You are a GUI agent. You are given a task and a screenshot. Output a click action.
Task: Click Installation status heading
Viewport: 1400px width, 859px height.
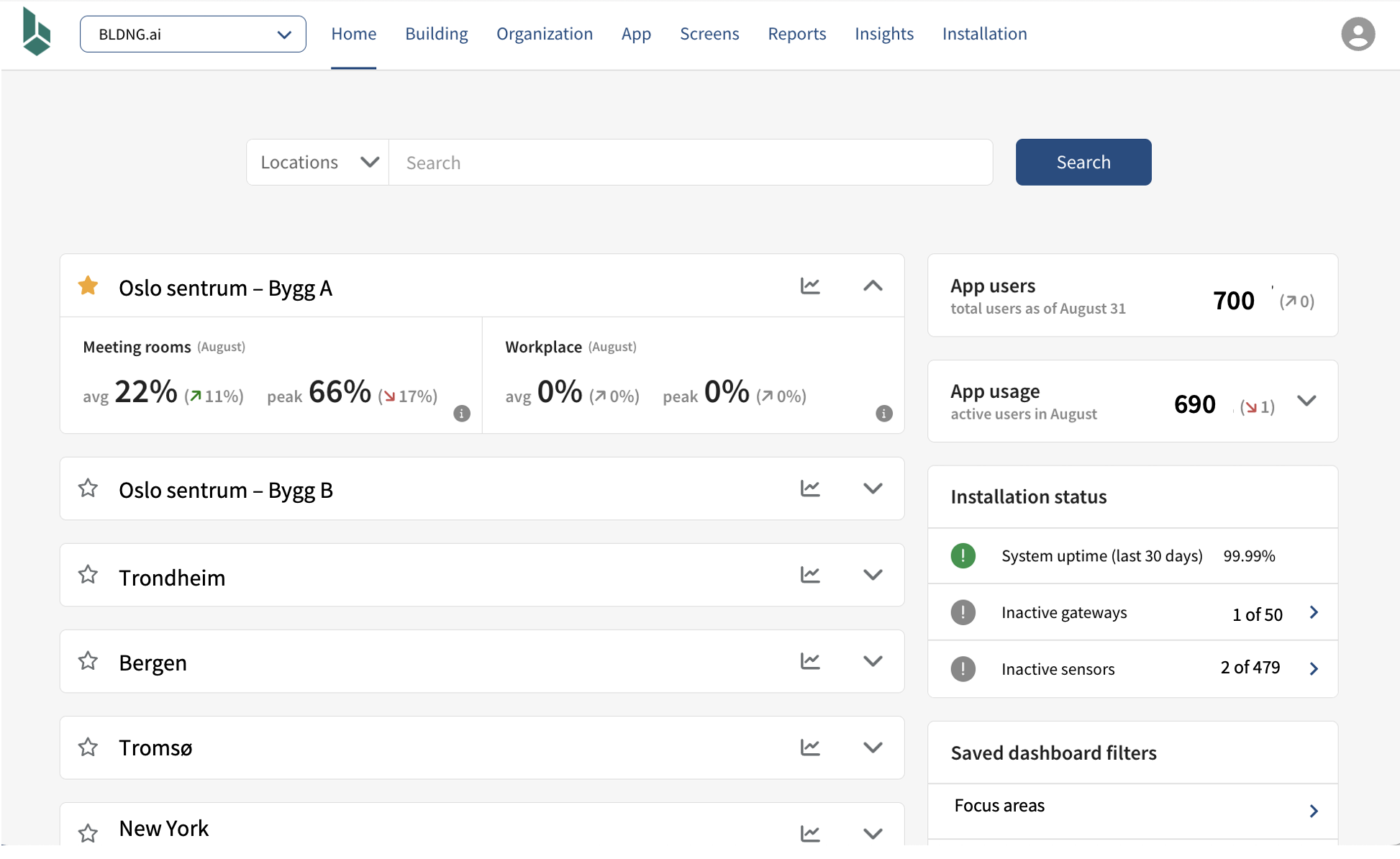[1028, 496]
